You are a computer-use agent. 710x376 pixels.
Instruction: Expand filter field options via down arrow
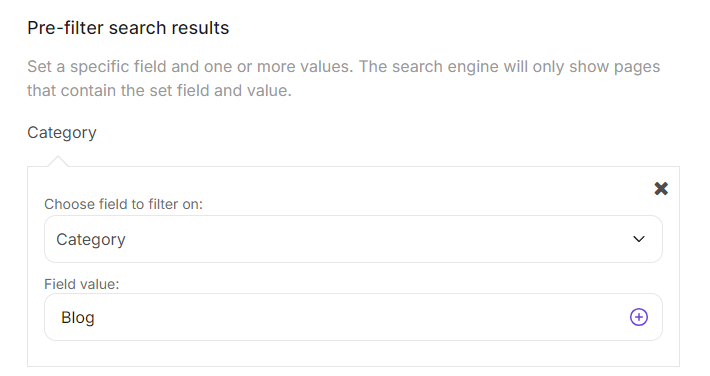[x=638, y=239]
